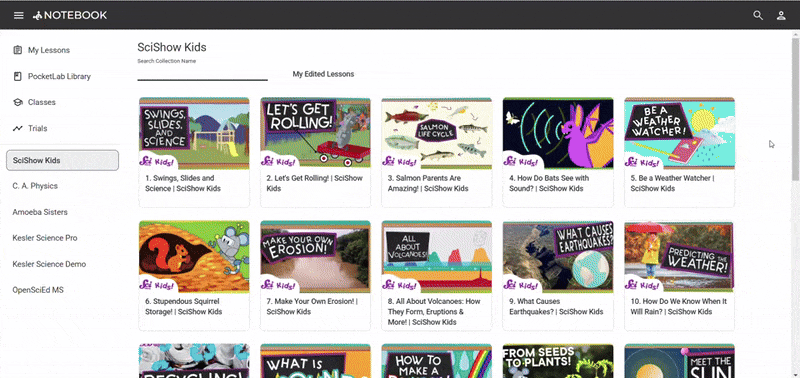Open the hamburger navigation menu
Screen dimensions: 800x378
pos(18,15)
